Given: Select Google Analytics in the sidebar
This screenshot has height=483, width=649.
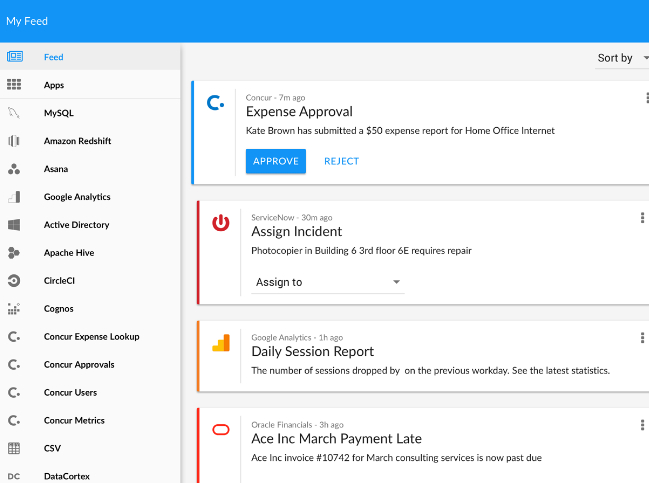Looking at the screenshot, I should pos(90,197).
